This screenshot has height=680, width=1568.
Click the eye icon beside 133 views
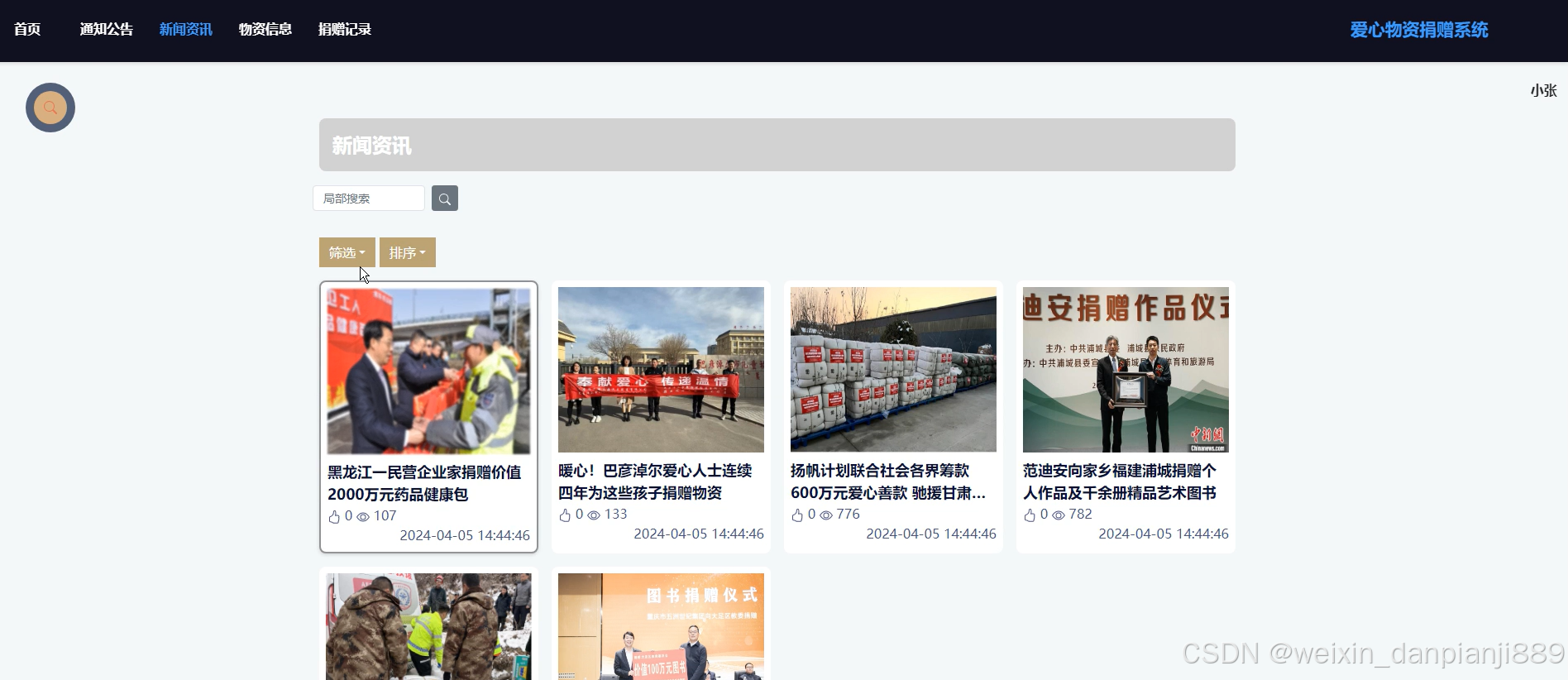pos(594,515)
